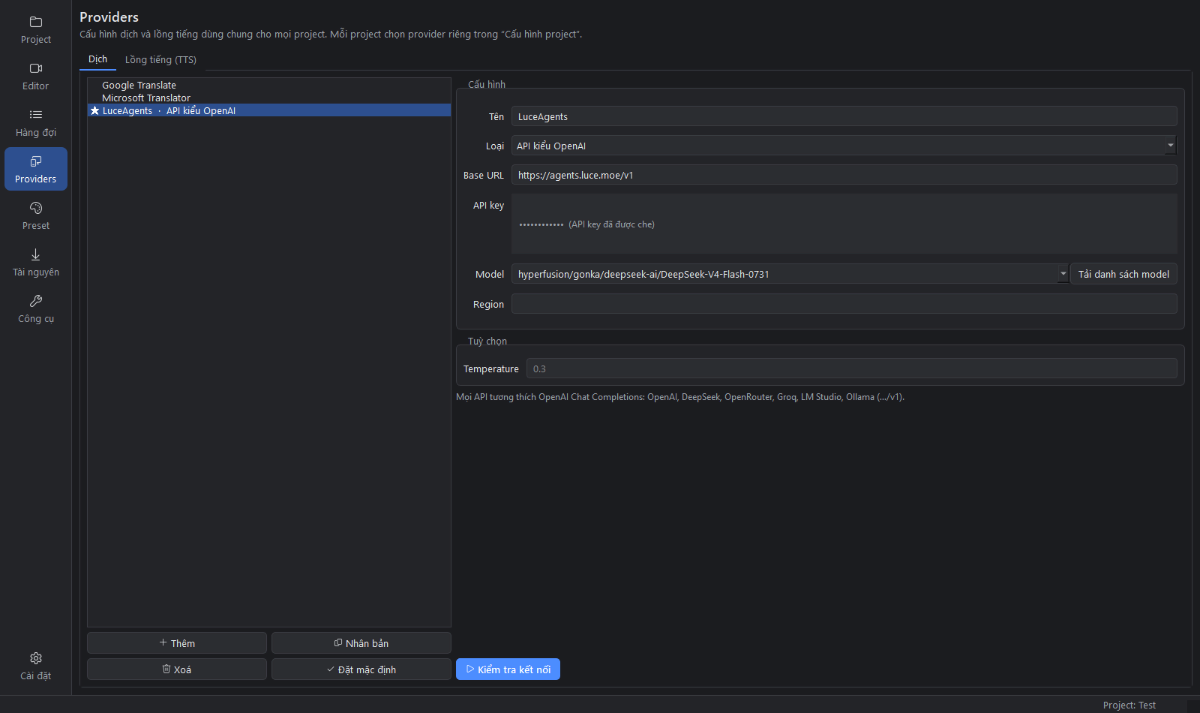Click into the API key field
The image size is (1200, 713).
pos(844,224)
